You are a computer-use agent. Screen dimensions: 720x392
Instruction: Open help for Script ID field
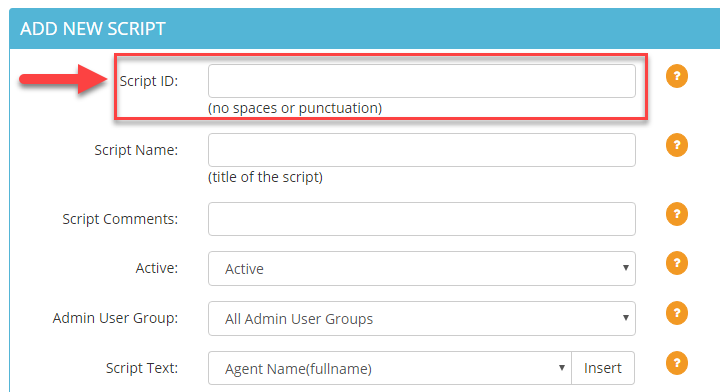tap(677, 76)
